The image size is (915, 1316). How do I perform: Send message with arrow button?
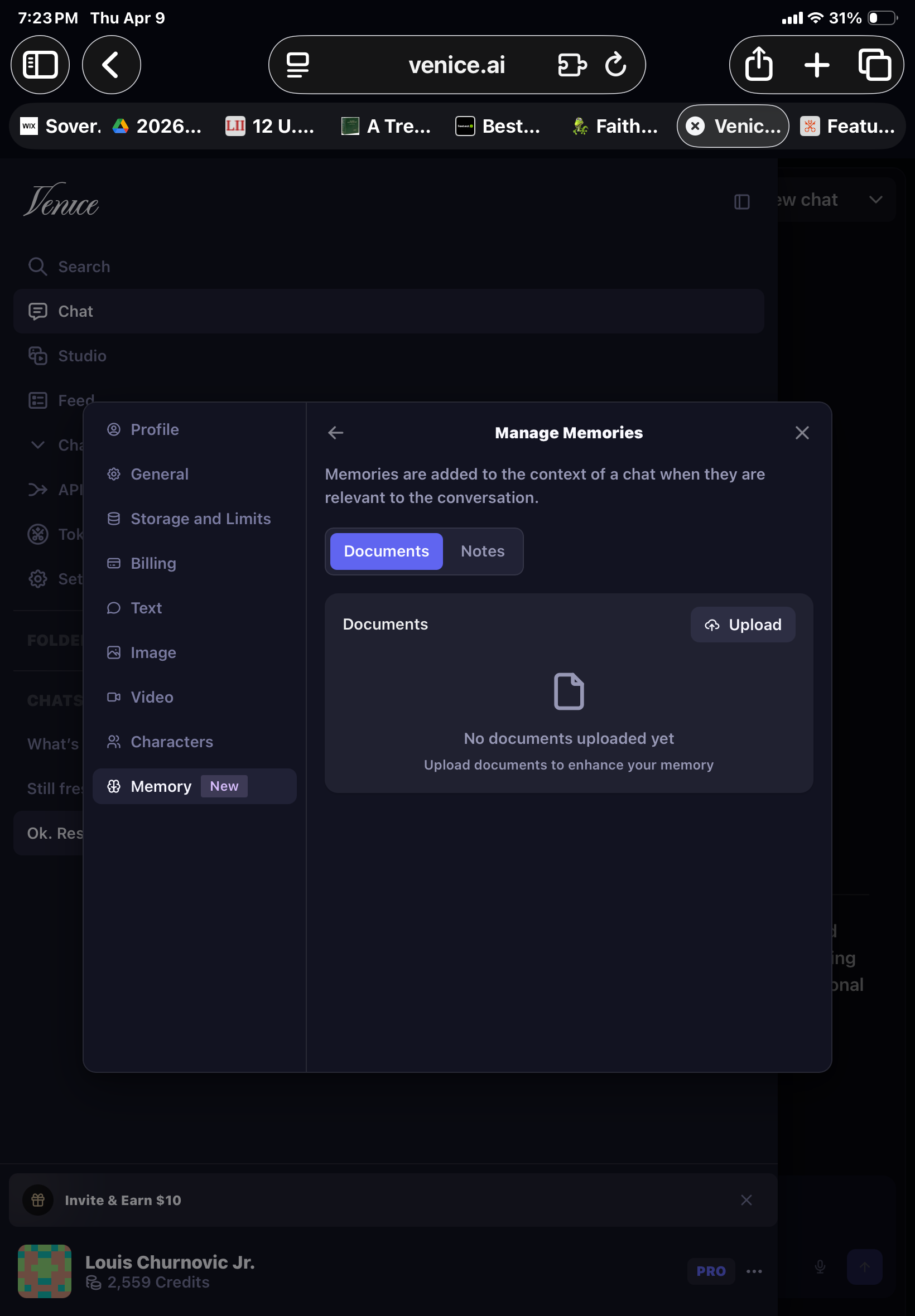pyautogui.click(x=864, y=1267)
